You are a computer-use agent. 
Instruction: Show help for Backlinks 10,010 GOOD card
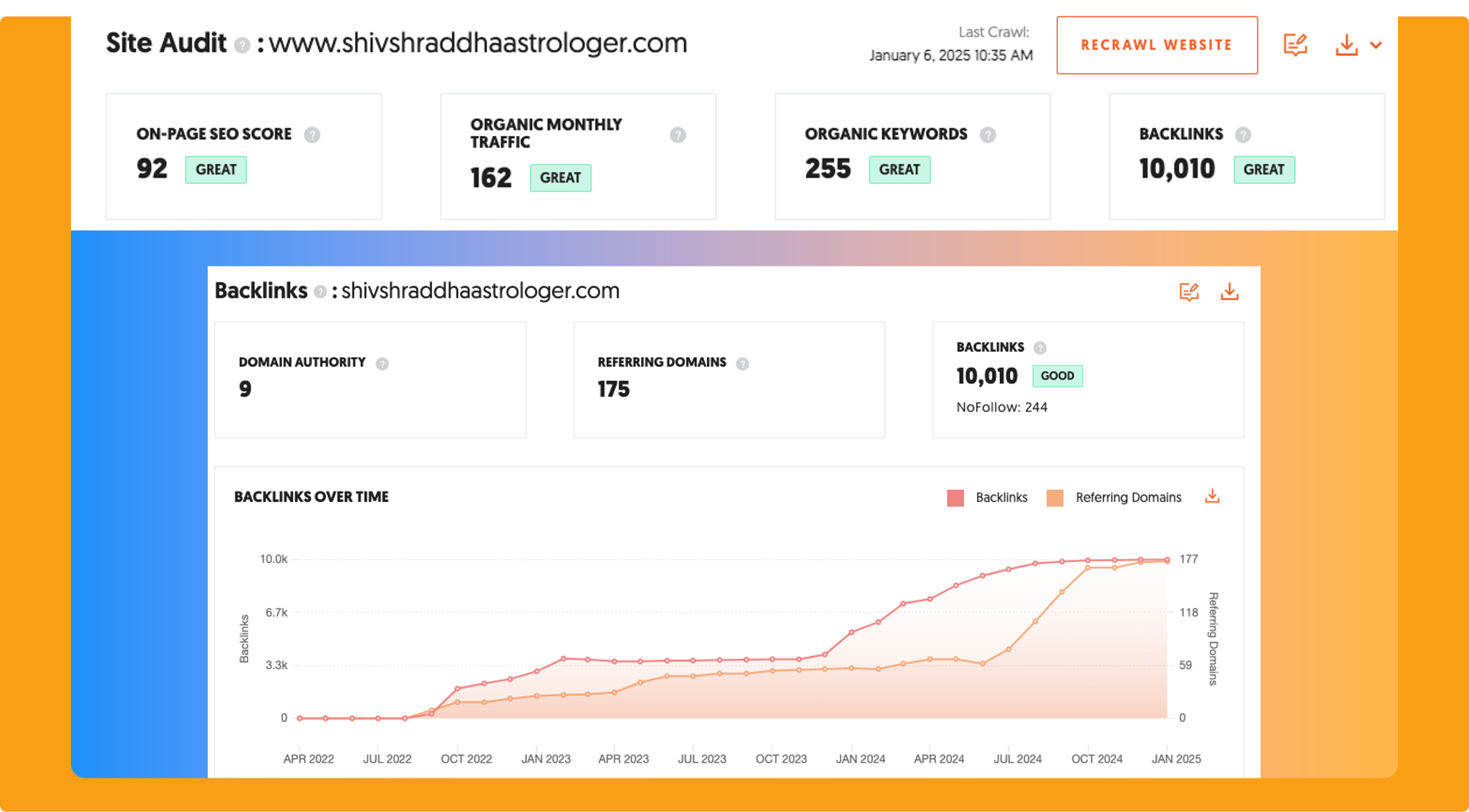pyautogui.click(x=1040, y=348)
